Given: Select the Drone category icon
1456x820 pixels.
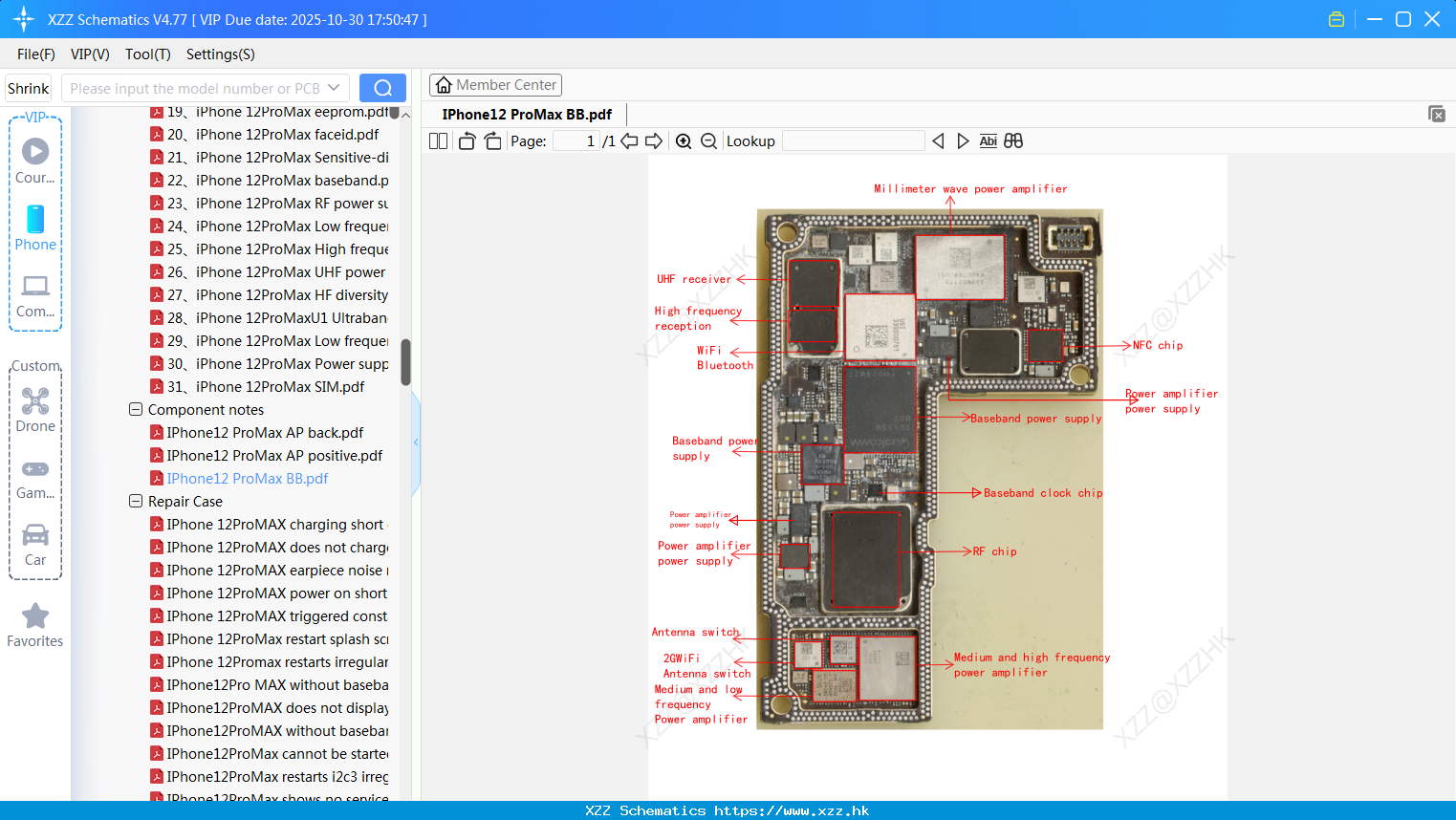Looking at the screenshot, I should coord(35,410).
